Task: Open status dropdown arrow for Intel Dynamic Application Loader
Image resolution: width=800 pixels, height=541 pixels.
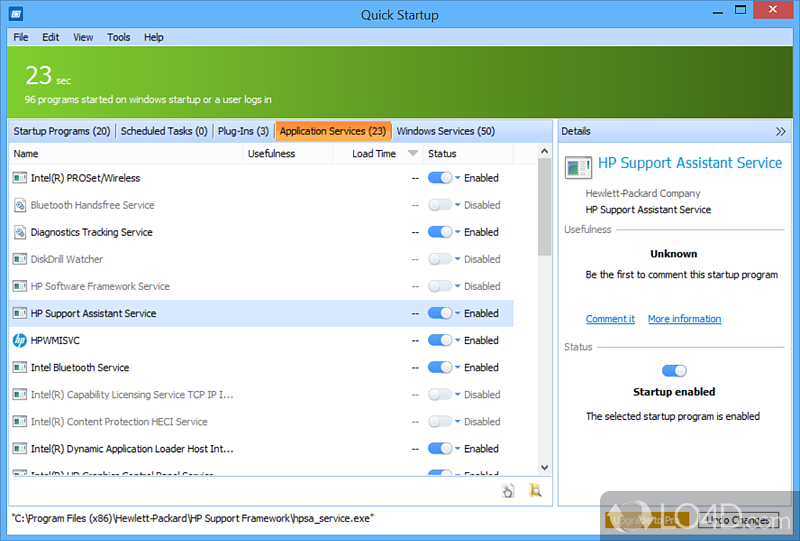Action: click(458, 448)
